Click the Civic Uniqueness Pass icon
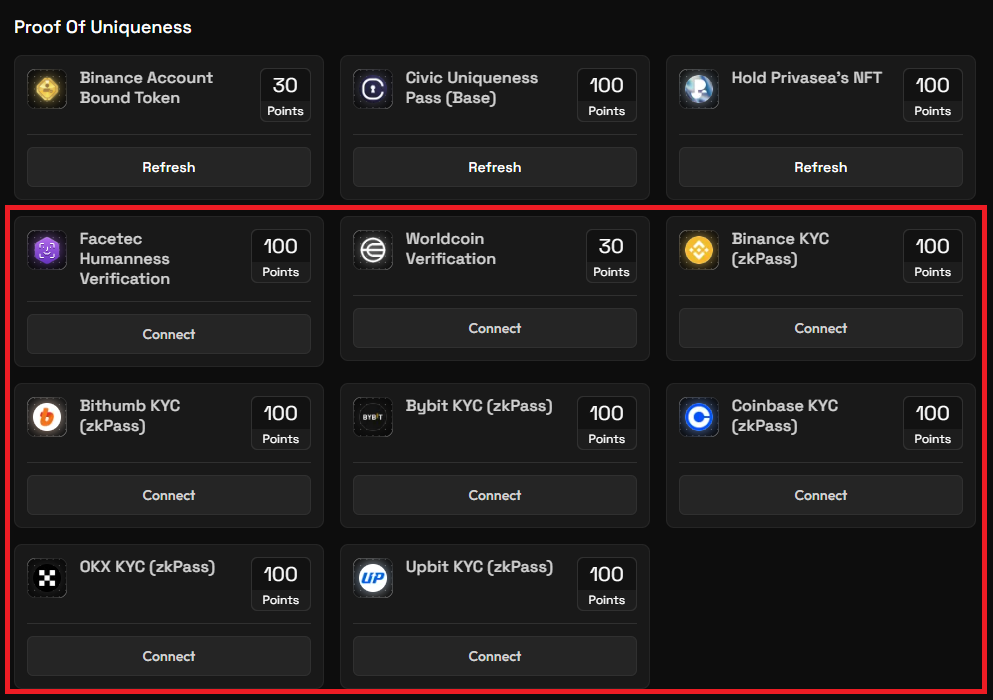This screenshot has width=993, height=700. pyautogui.click(x=373, y=89)
